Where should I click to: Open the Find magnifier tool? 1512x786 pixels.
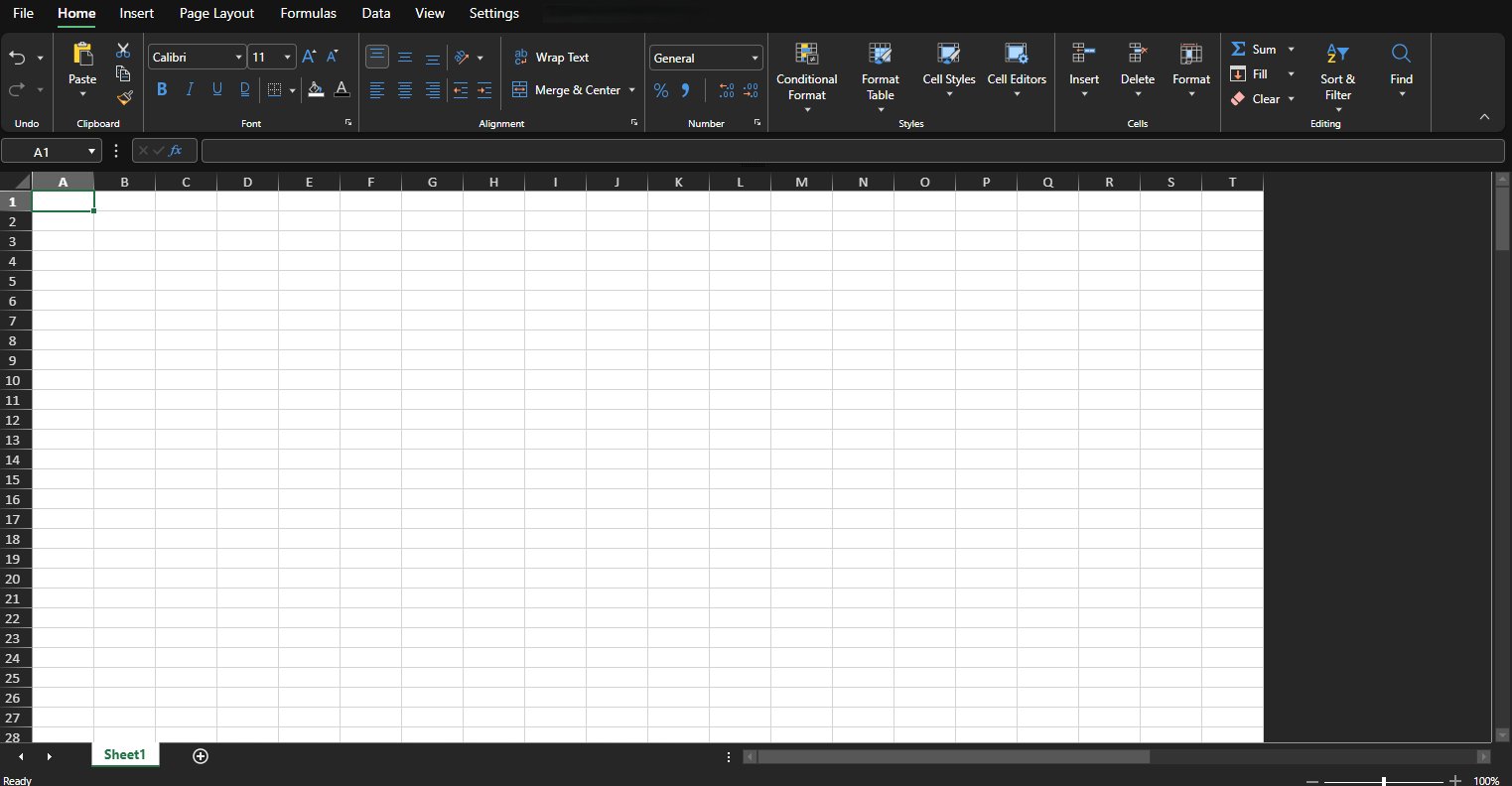[x=1401, y=54]
